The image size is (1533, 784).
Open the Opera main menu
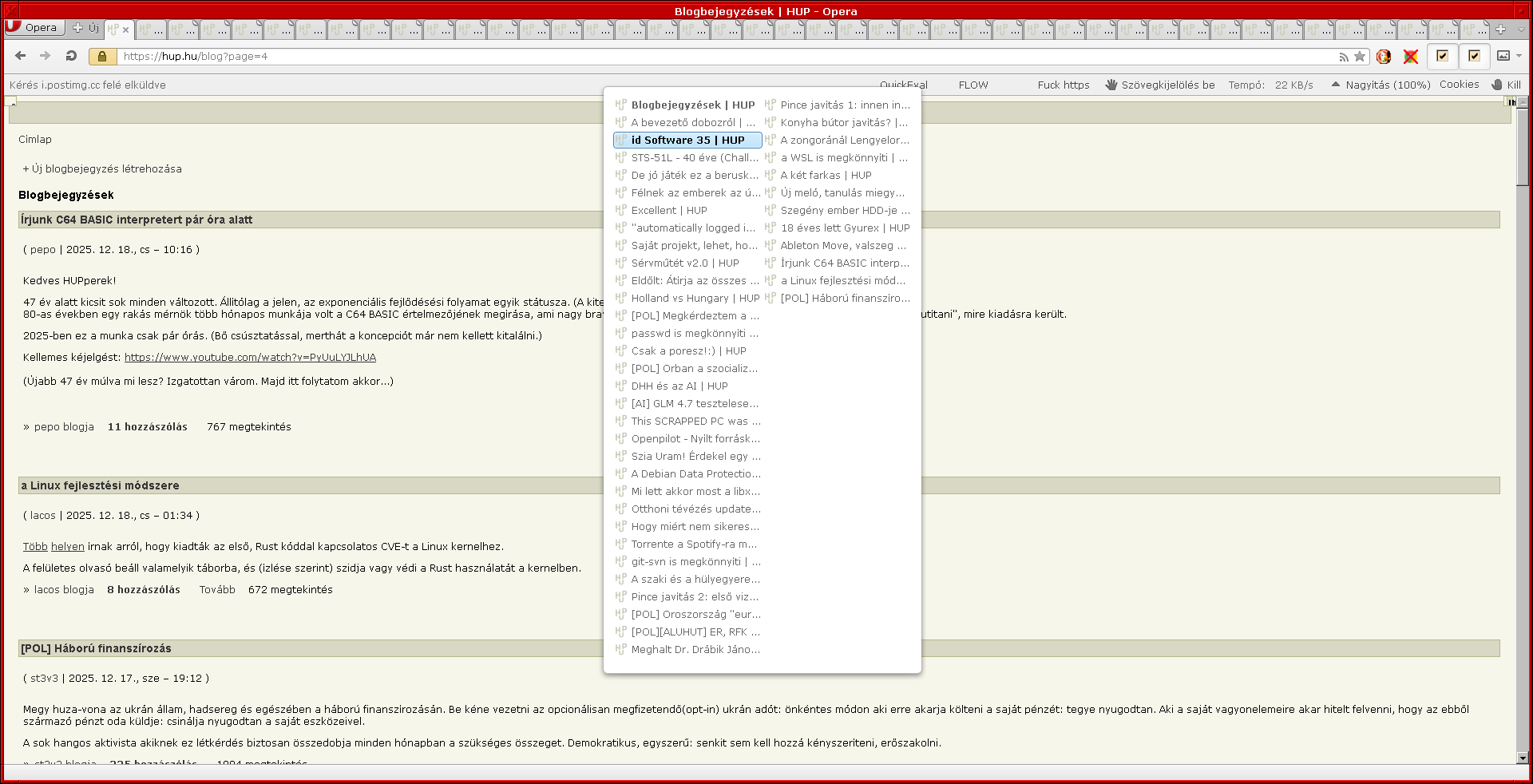click(x=32, y=27)
